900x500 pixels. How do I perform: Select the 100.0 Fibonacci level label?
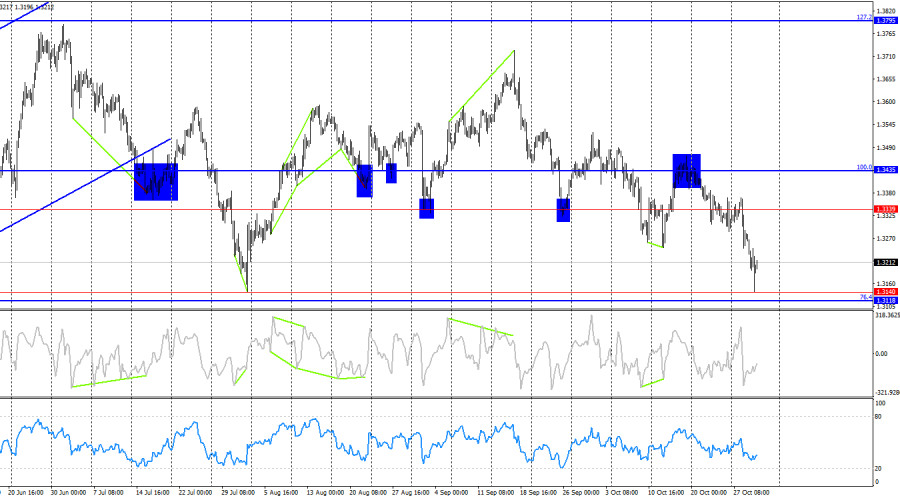(862, 167)
